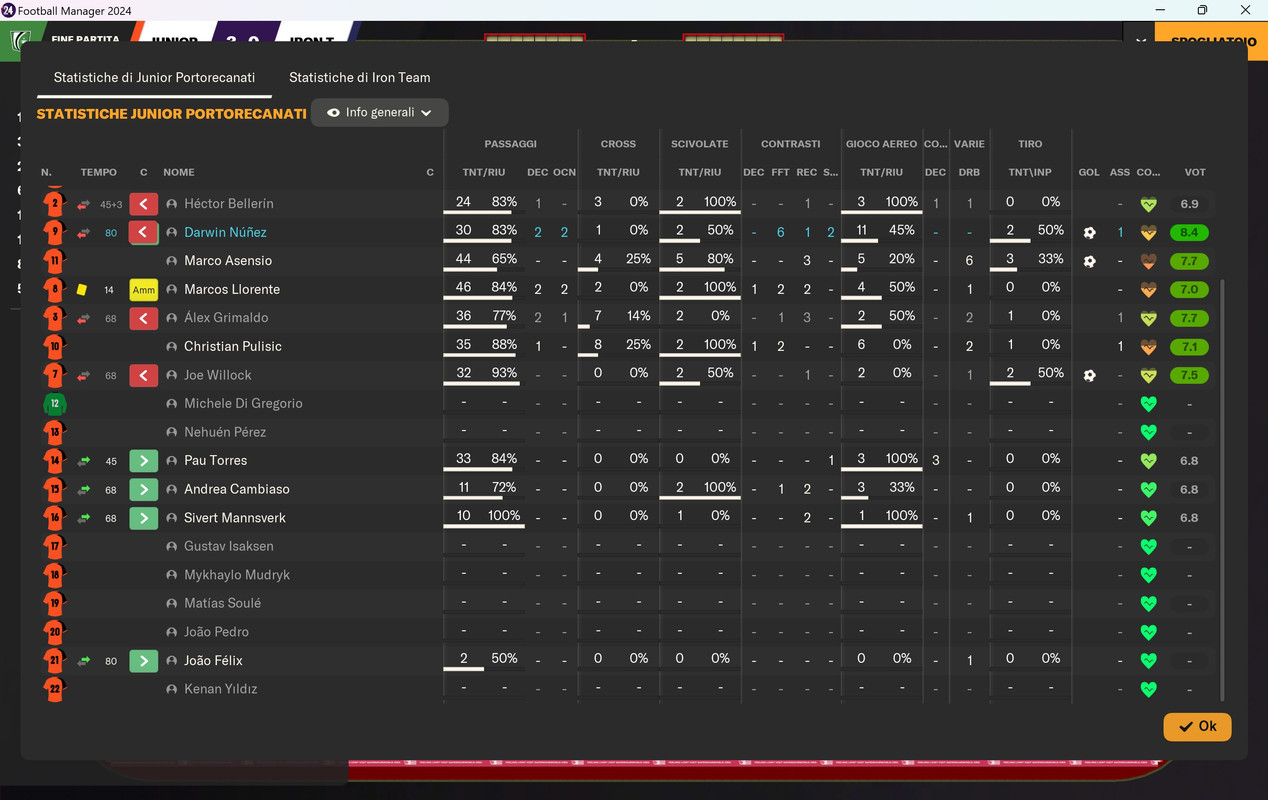Open Nehuén Pérez's player name
Screen dimensions: 1268x800
[225, 432]
